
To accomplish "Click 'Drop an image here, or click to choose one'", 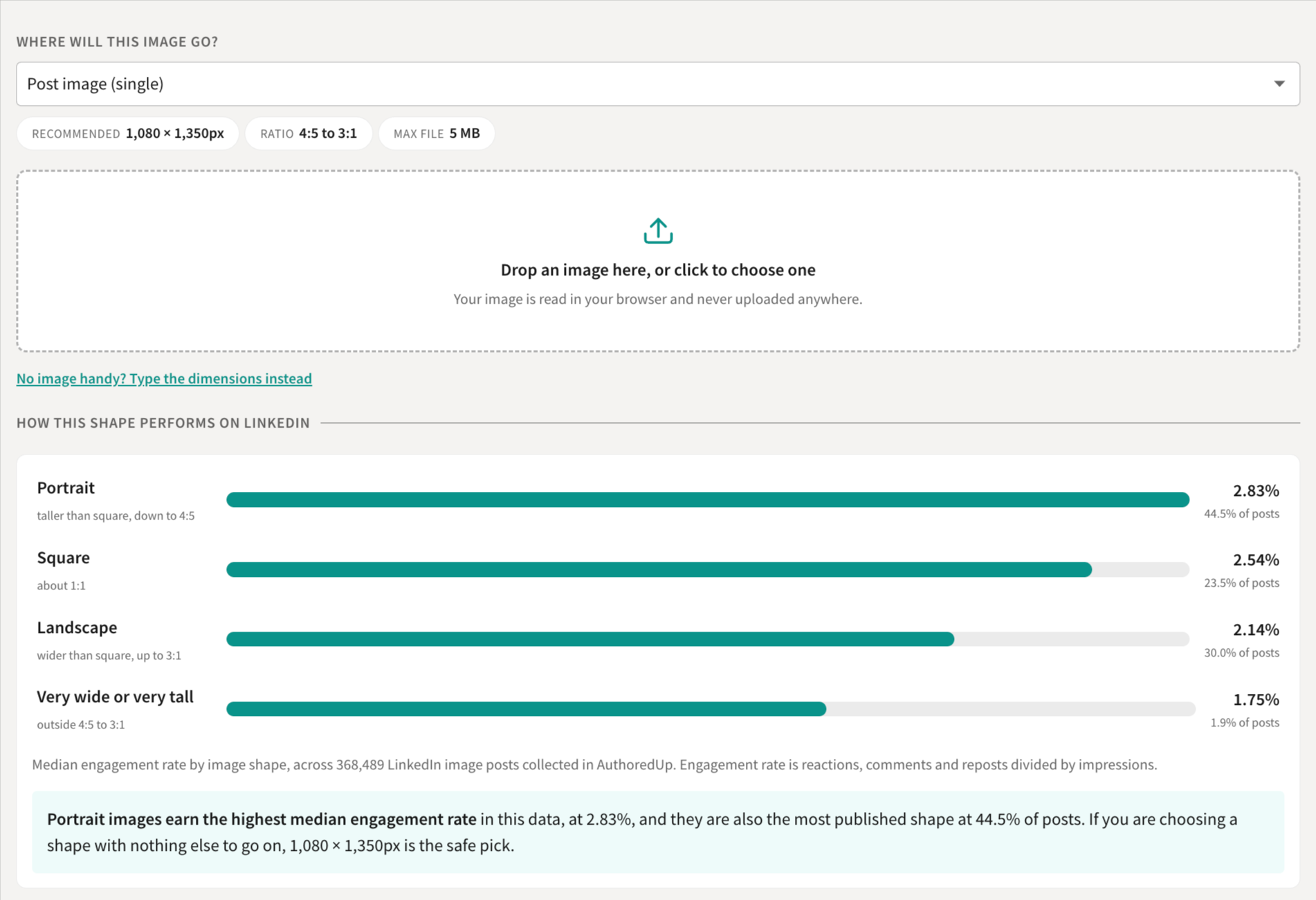I will click(x=657, y=270).
